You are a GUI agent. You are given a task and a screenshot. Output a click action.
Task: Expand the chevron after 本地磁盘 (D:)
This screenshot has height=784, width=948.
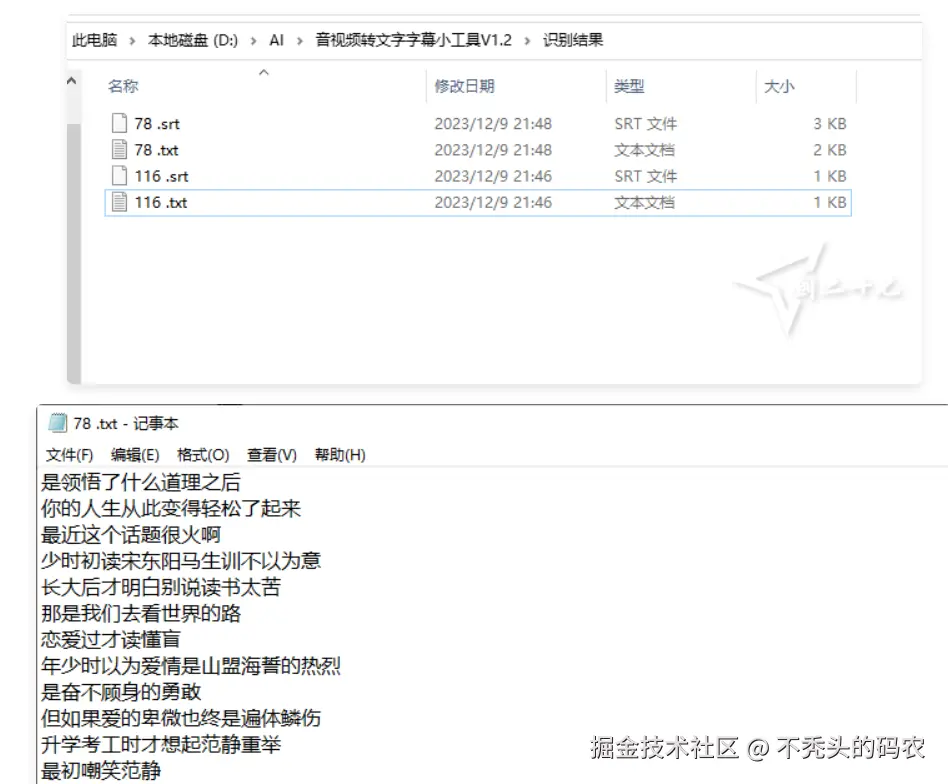pos(253,41)
